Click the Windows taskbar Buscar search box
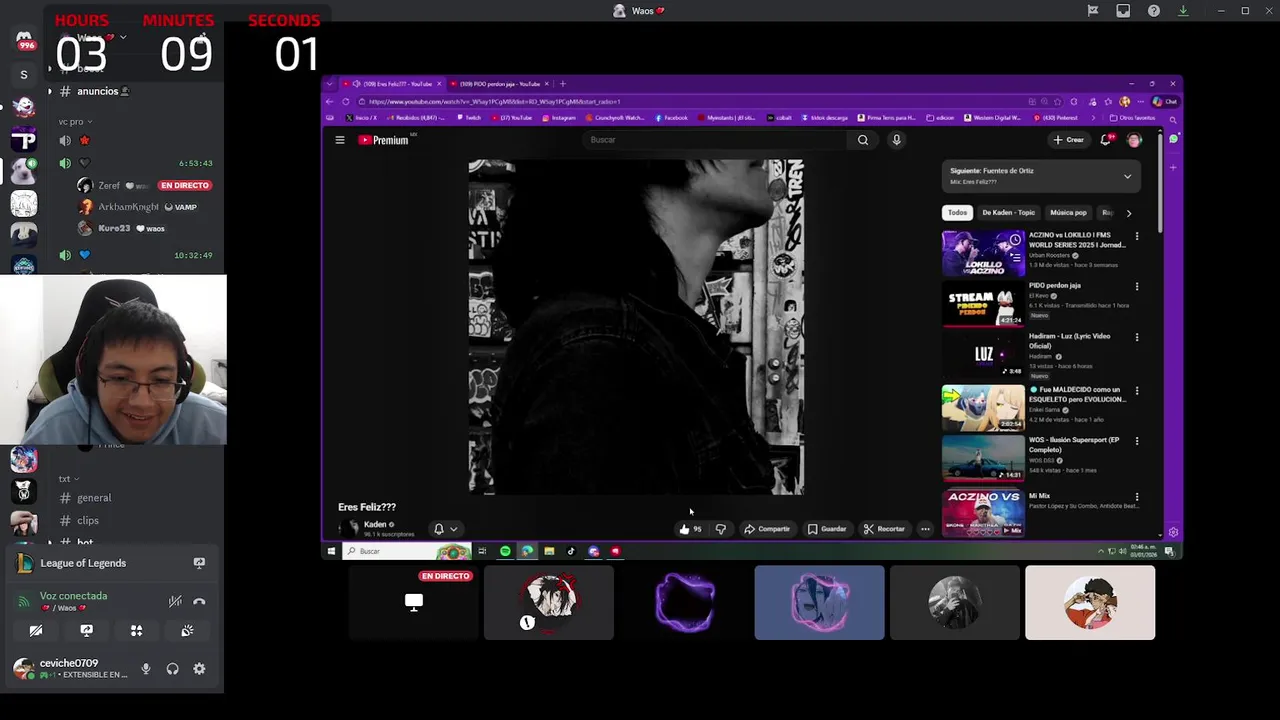 (x=406, y=551)
